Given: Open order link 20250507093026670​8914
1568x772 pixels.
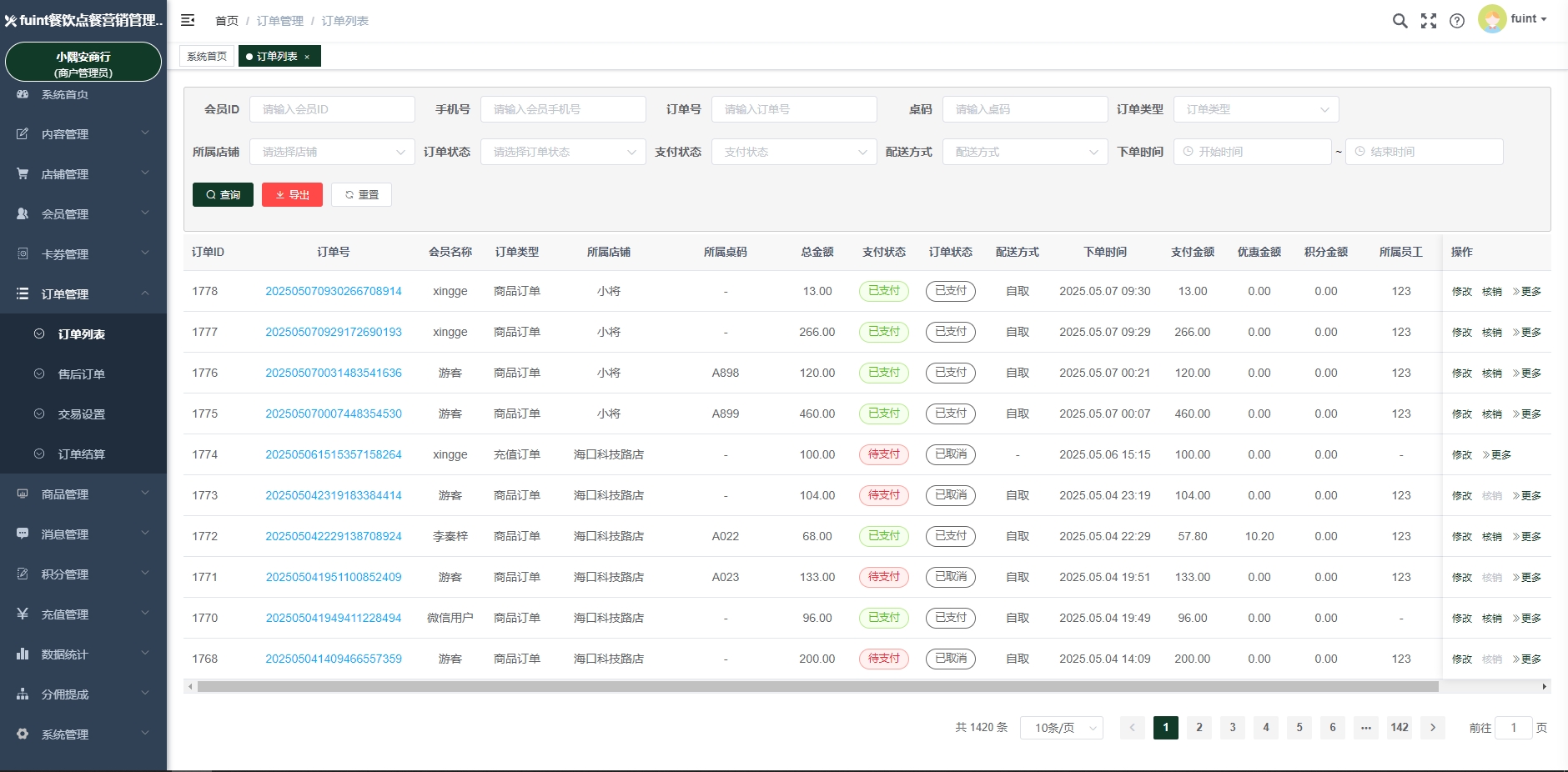Looking at the screenshot, I should pyautogui.click(x=333, y=291).
